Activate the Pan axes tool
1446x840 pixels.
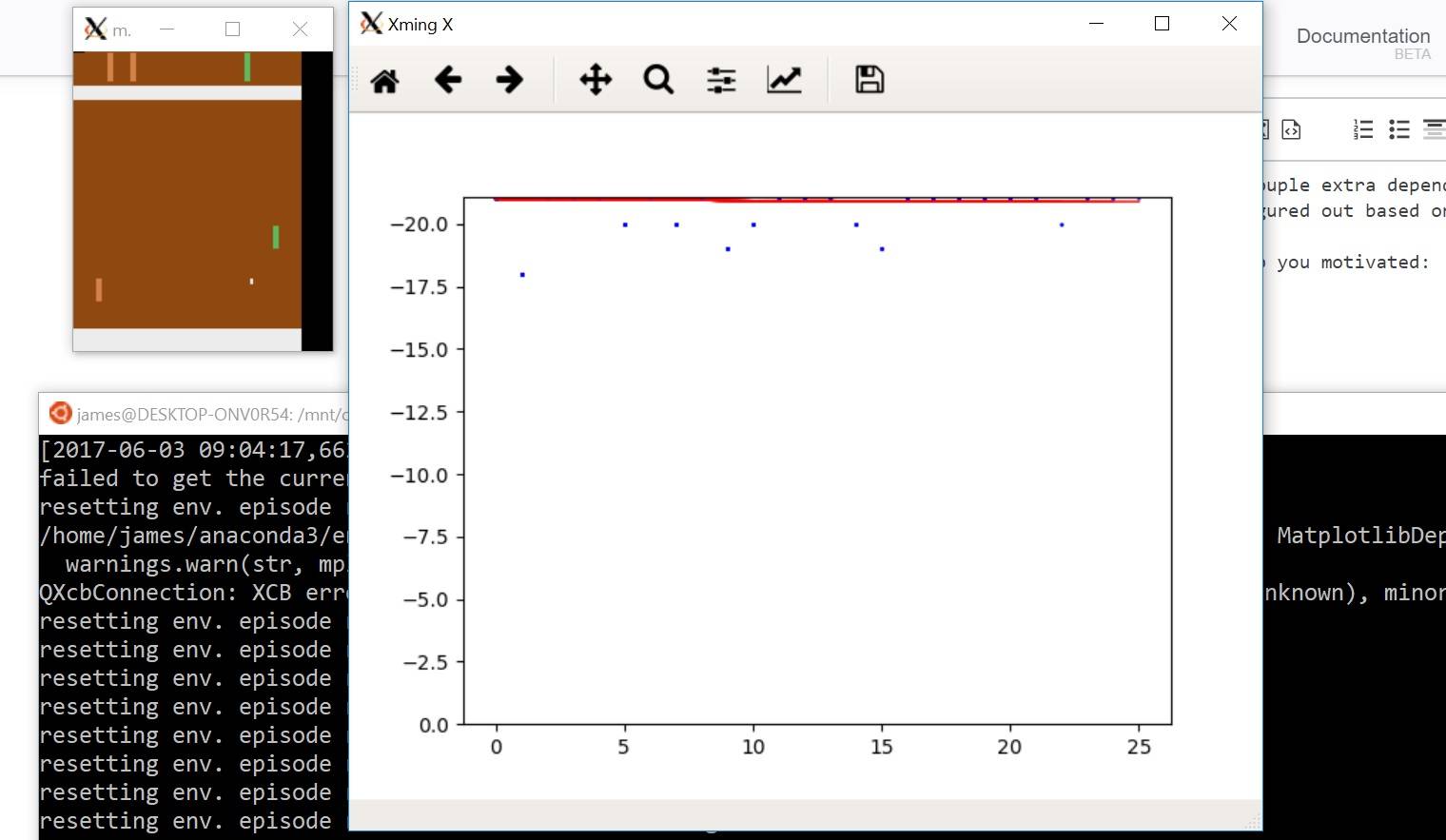596,80
